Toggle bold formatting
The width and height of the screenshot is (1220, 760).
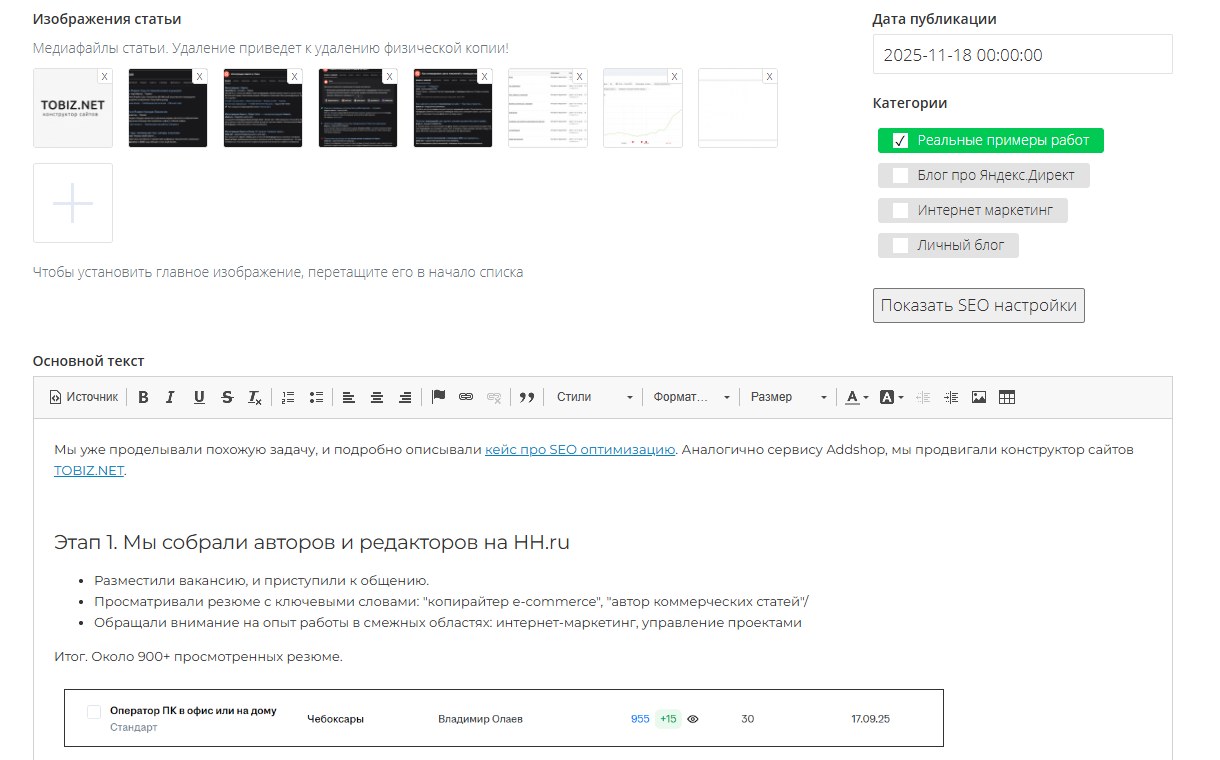click(x=143, y=397)
